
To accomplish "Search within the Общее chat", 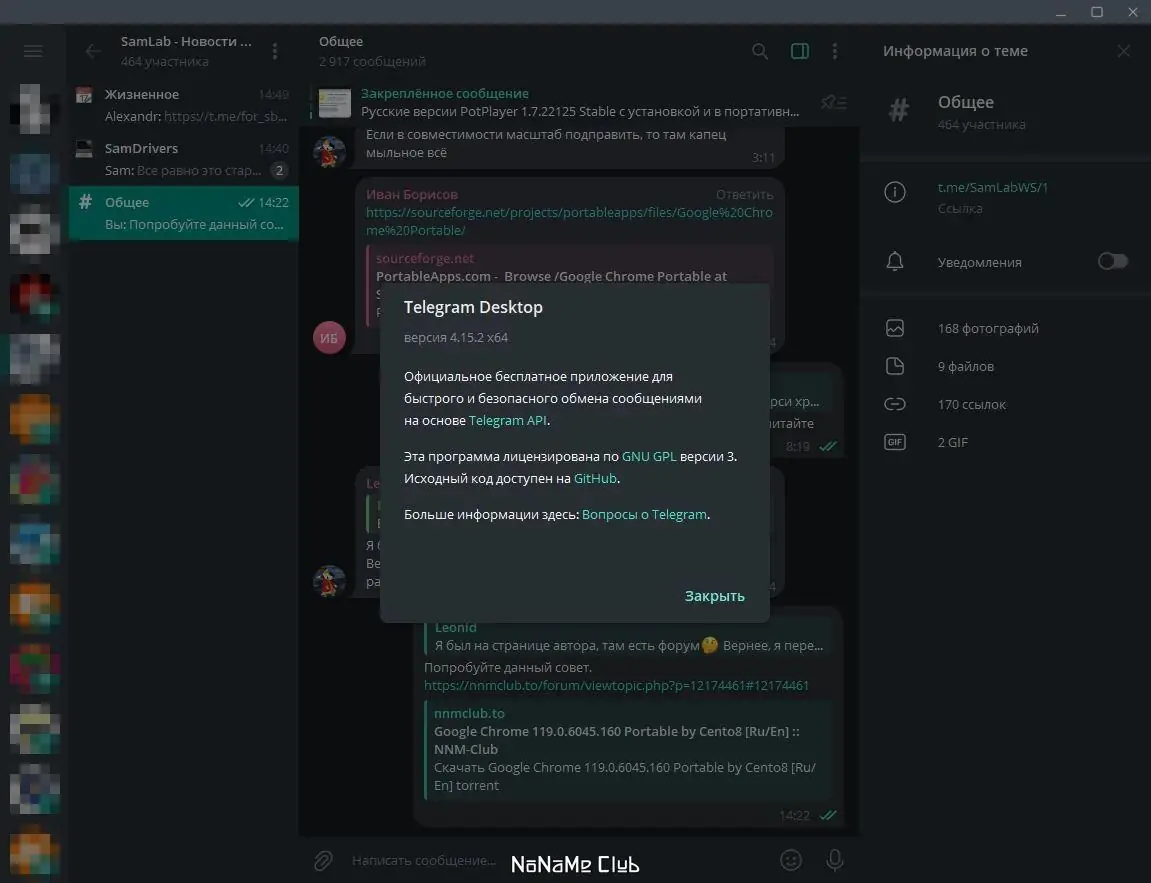I will (760, 51).
